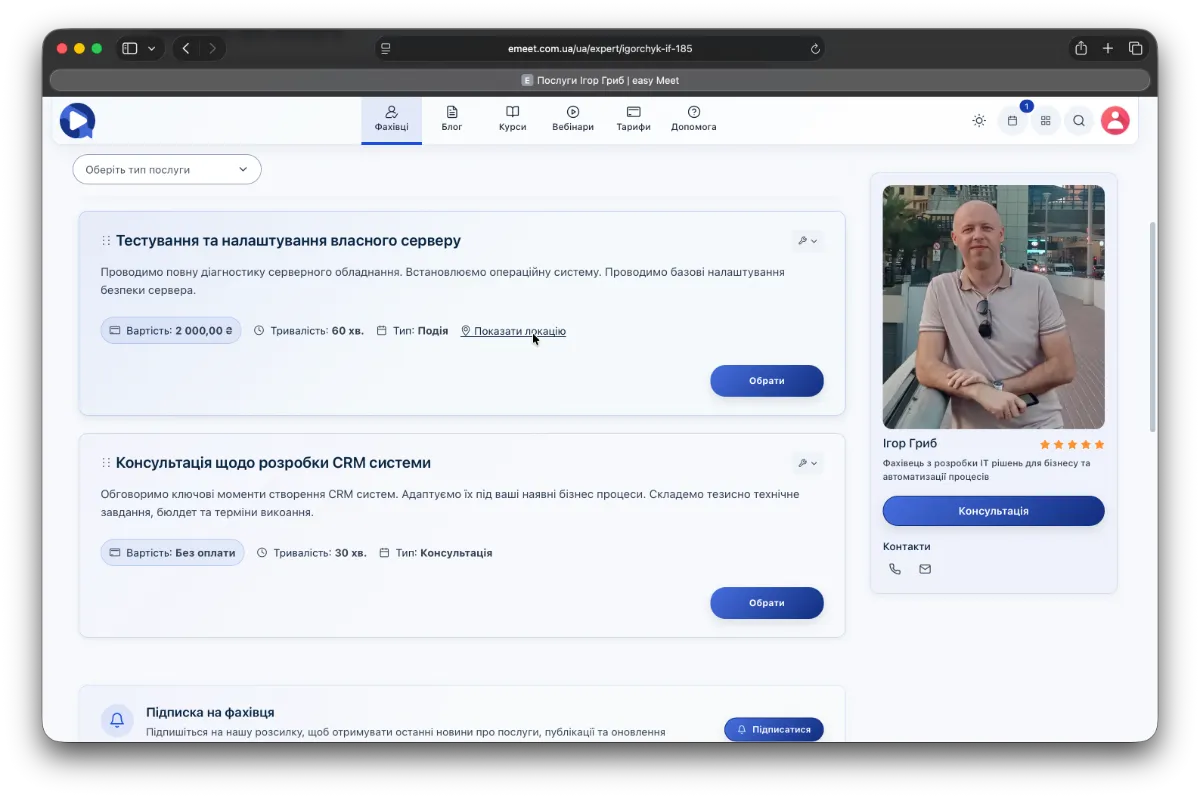The image size is (1200, 798).
Task: Click the email envelope contact icon
Action: [x=925, y=569]
